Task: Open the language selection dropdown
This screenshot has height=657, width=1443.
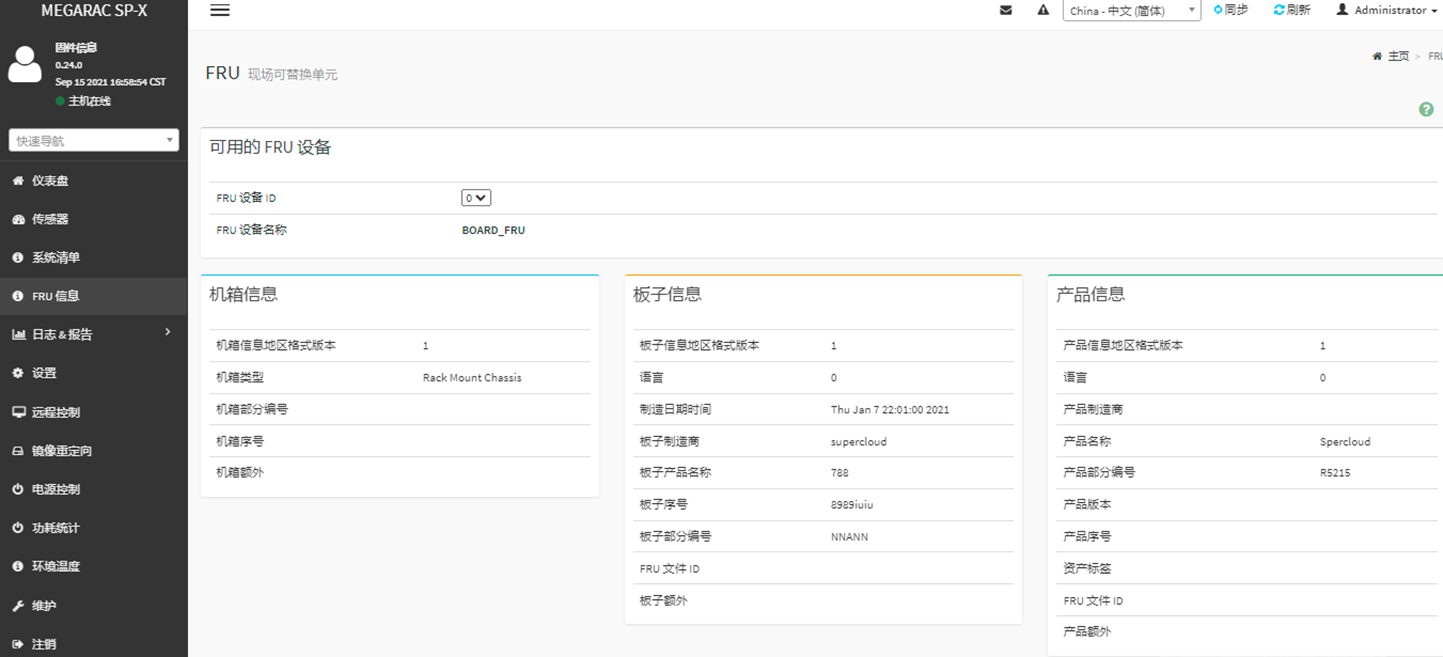Action: [1131, 11]
